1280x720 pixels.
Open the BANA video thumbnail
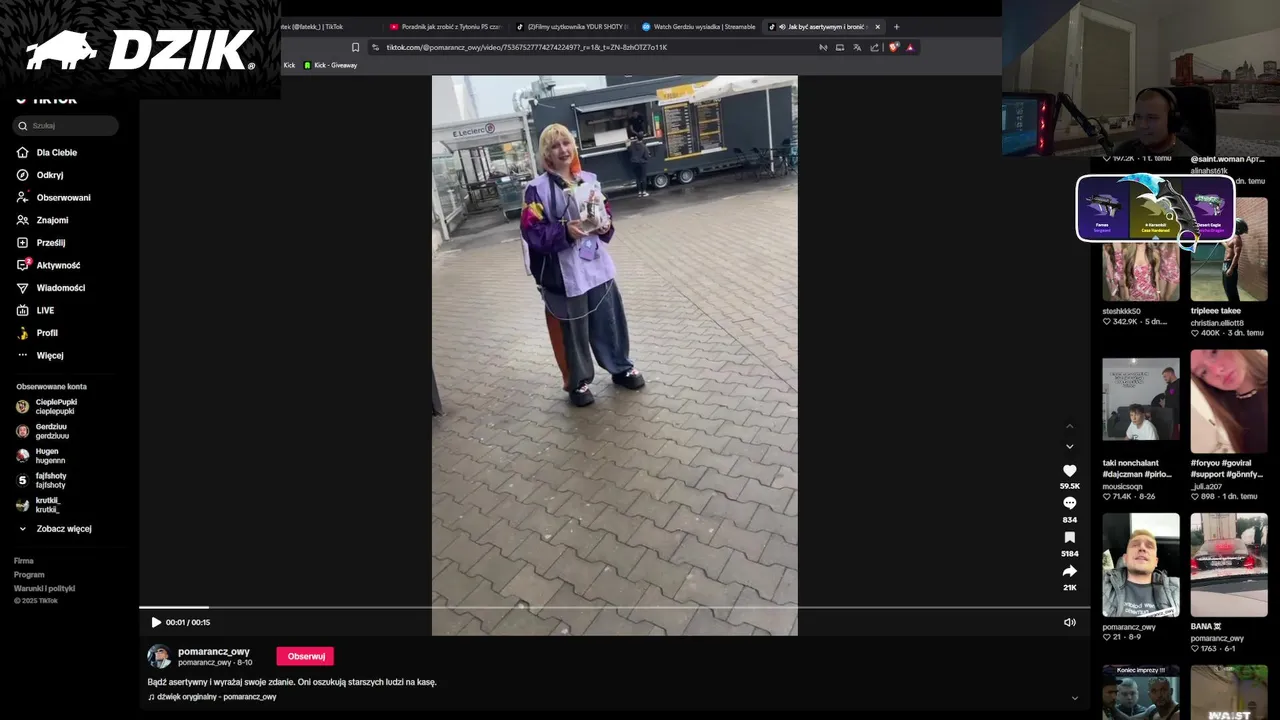(1229, 565)
